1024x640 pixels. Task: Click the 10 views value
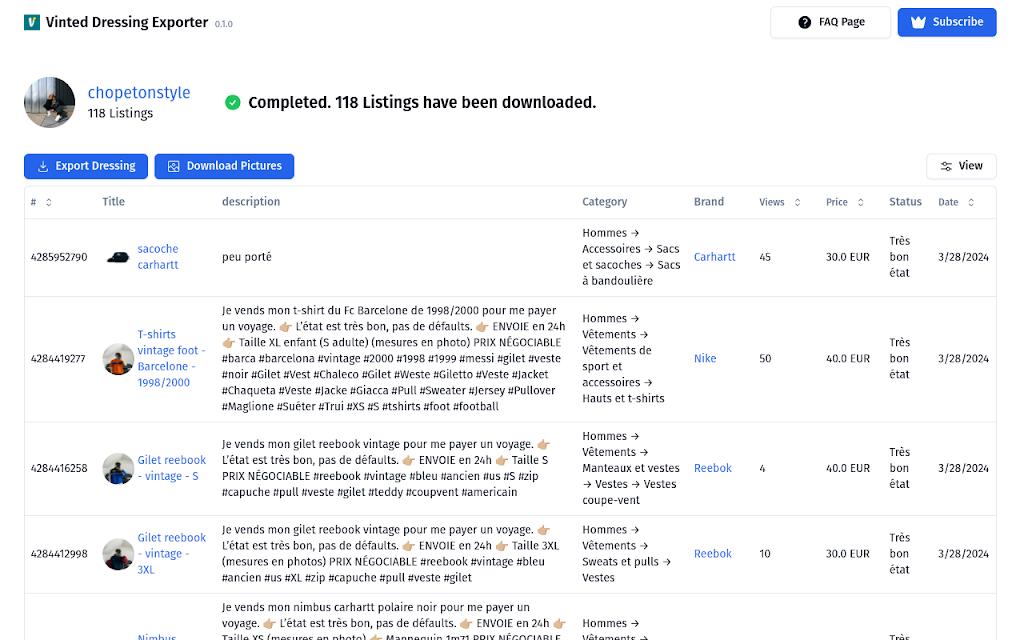click(765, 554)
